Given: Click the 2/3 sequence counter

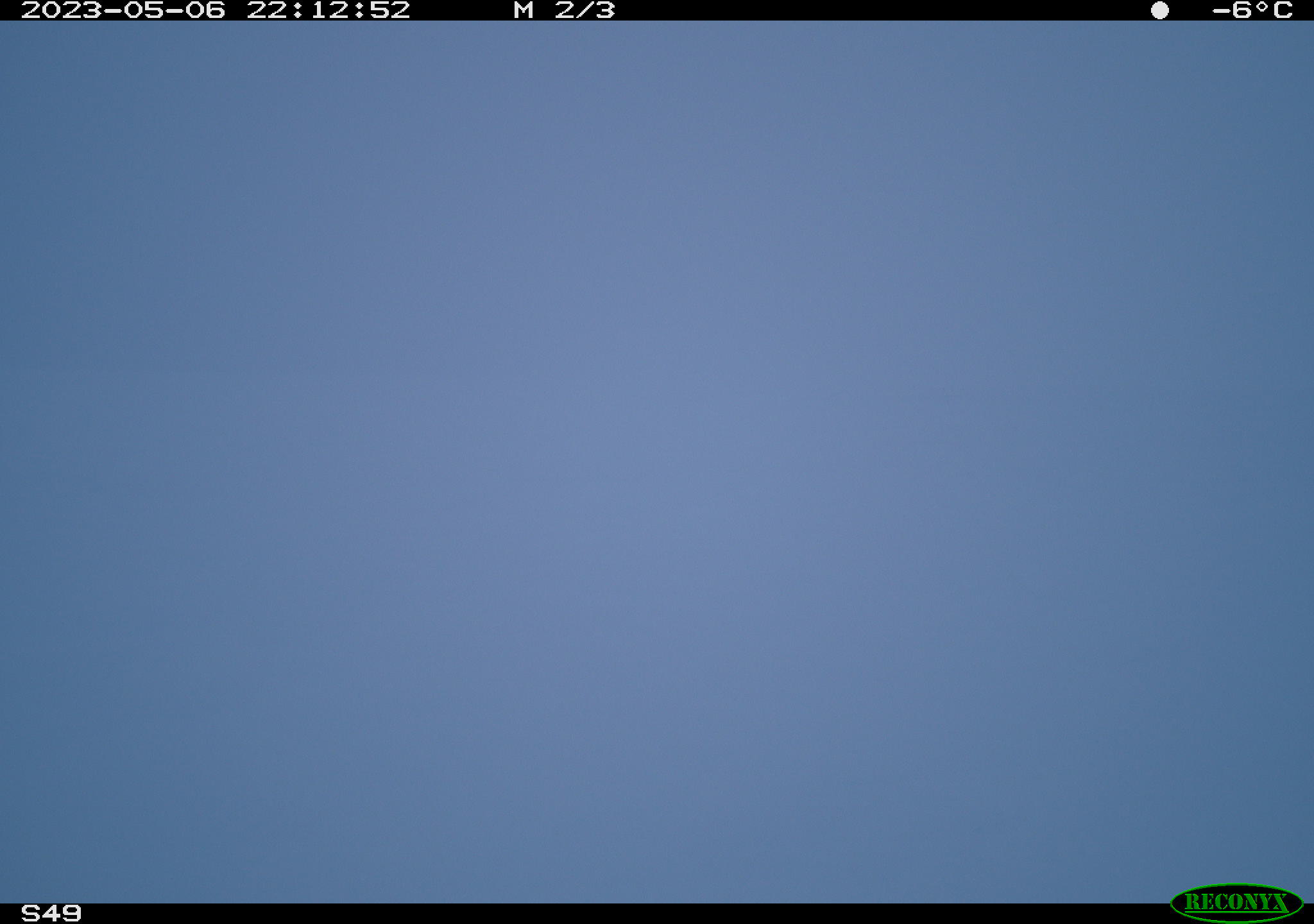Looking at the screenshot, I should [585, 10].
